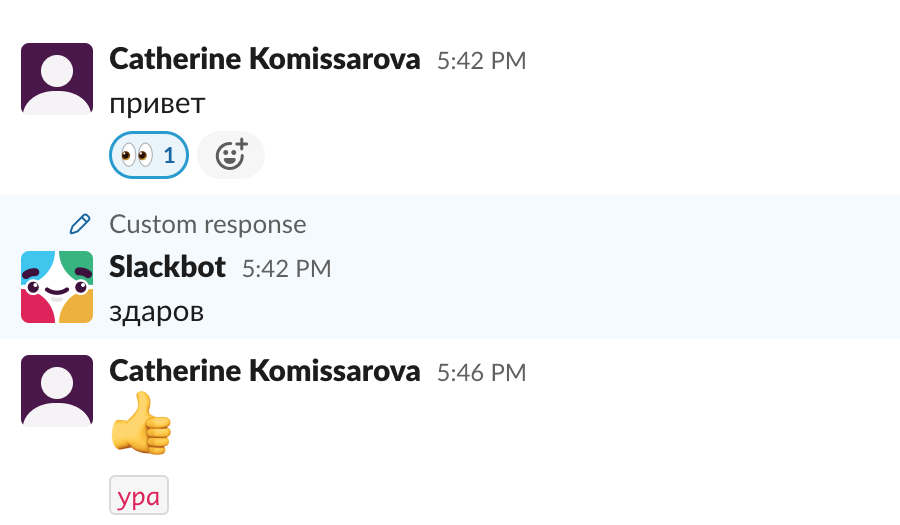
Task: Open Catherine Komissarova's name on the 5:46 PM message
Action: tap(264, 371)
